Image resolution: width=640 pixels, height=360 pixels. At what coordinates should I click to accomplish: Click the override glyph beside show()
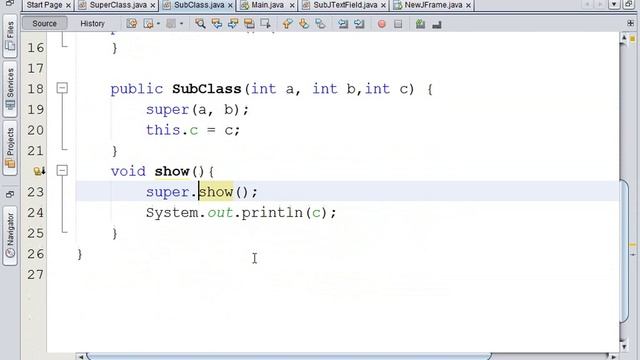39,171
